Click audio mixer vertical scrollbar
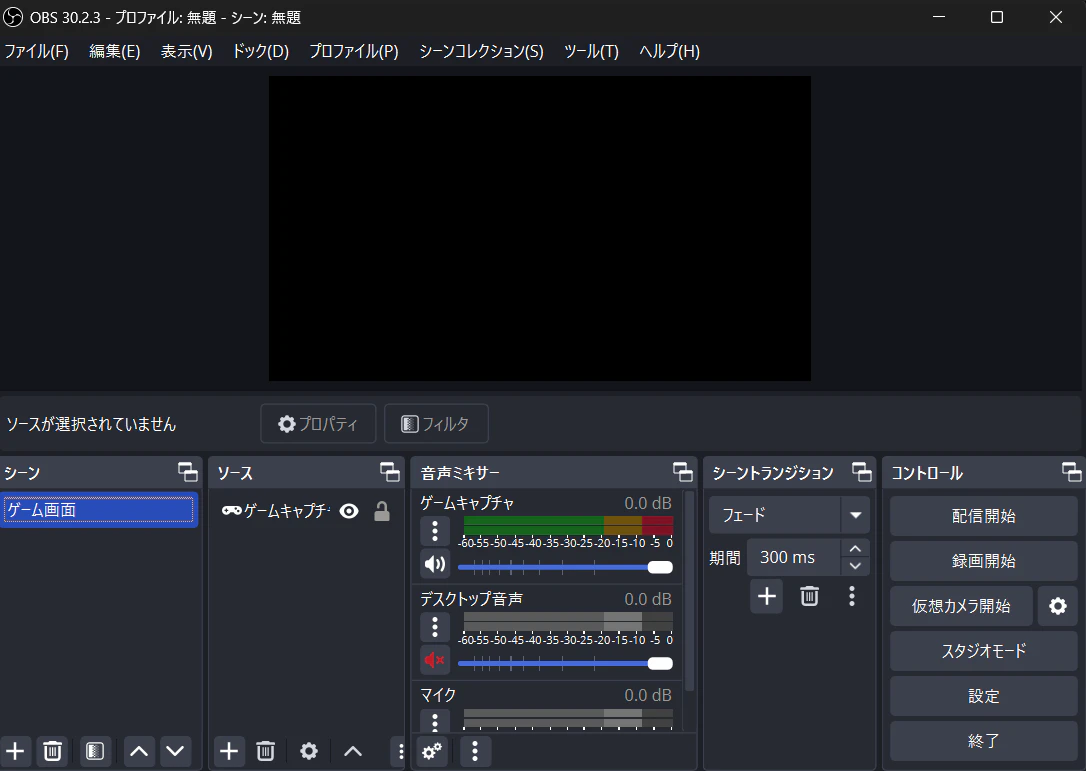This screenshot has height=771, width=1086. (x=689, y=591)
